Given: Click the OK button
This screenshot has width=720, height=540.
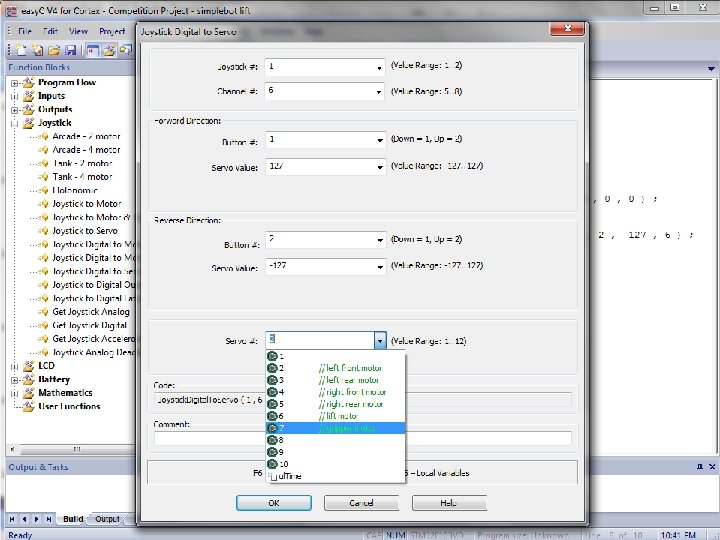Looking at the screenshot, I should (x=274, y=503).
